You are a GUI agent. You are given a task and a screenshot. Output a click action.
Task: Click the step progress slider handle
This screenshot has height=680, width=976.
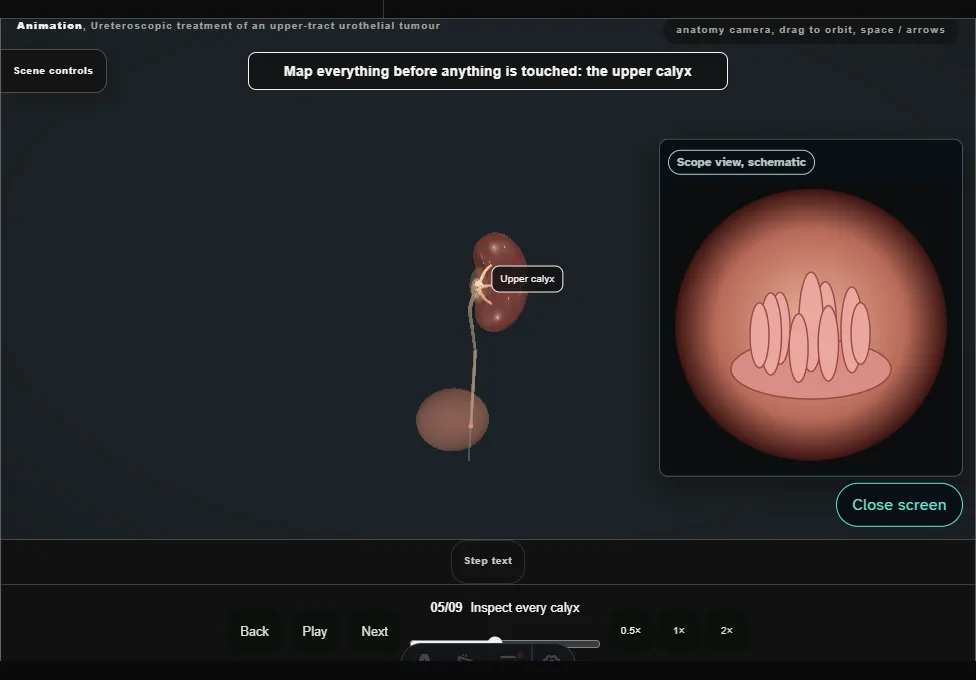pyautogui.click(x=495, y=641)
